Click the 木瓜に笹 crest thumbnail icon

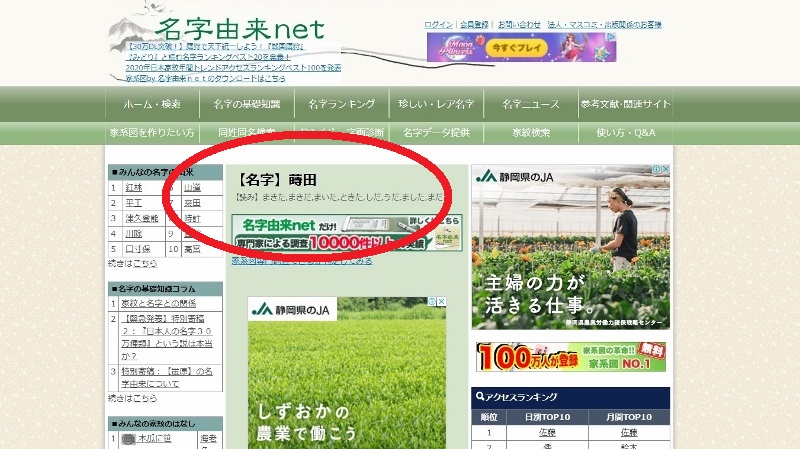click(x=129, y=439)
